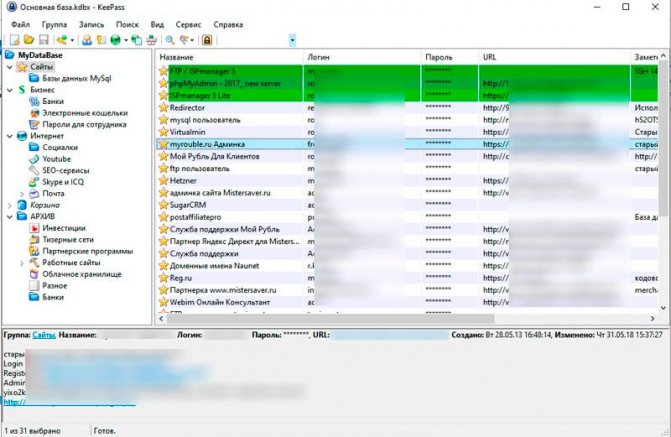Click the star icon of the SugarCRM entry
This screenshot has height=437, width=671.
pyautogui.click(x=163, y=205)
